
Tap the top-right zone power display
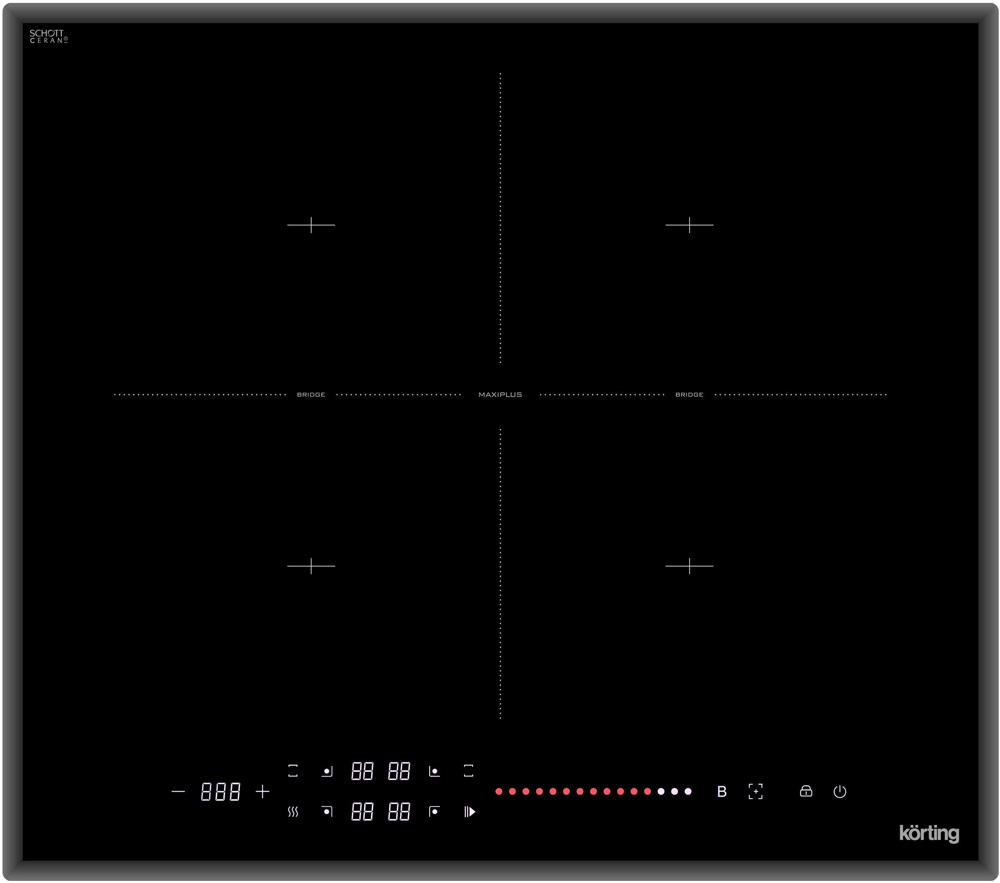coord(399,771)
